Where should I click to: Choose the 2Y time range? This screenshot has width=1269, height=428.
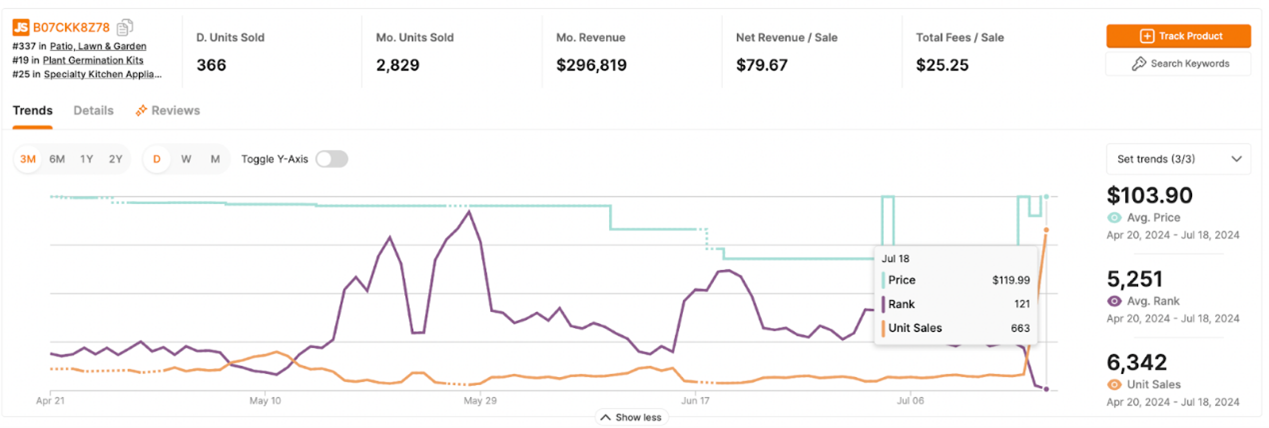[x=115, y=159]
